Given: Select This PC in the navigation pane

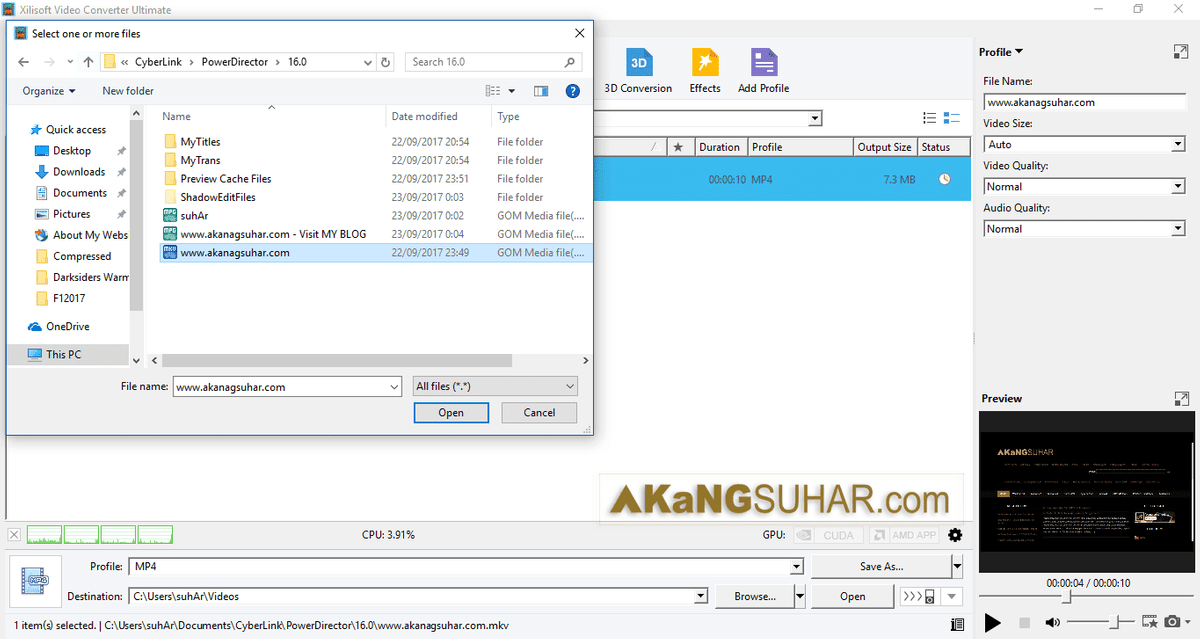Looking at the screenshot, I should pyautogui.click(x=63, y=354).
